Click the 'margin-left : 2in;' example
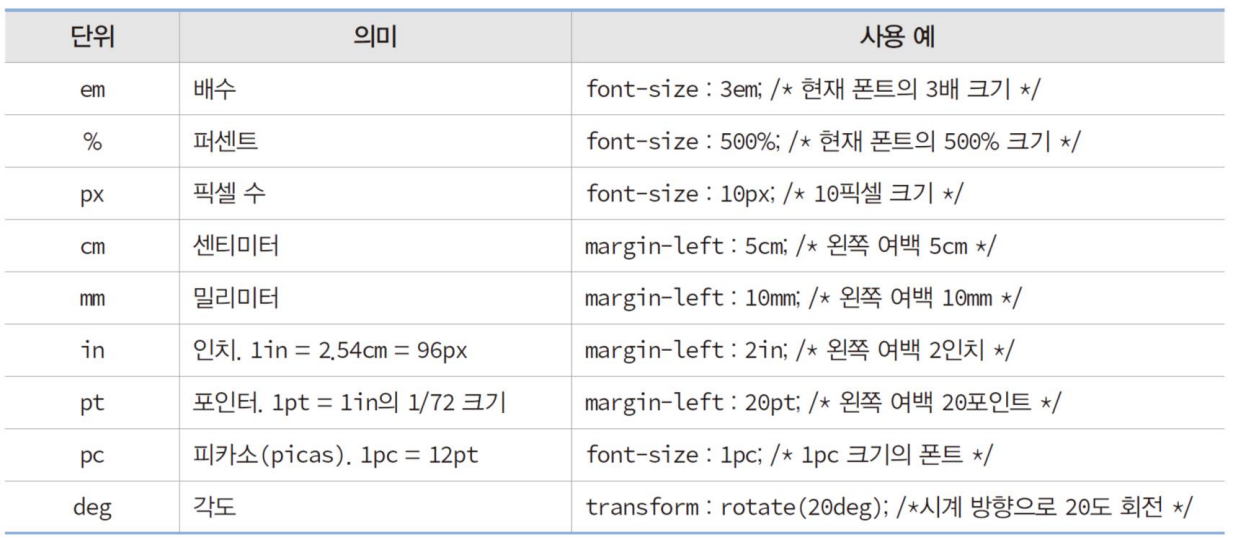 tap(685, 349)
